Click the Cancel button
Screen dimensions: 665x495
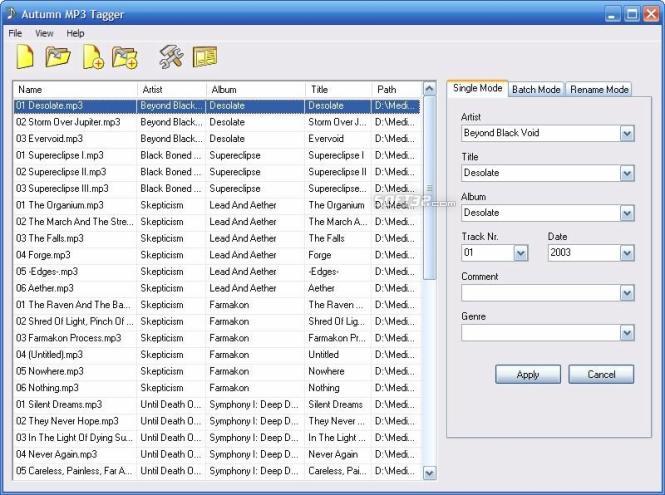coord(601,375)
